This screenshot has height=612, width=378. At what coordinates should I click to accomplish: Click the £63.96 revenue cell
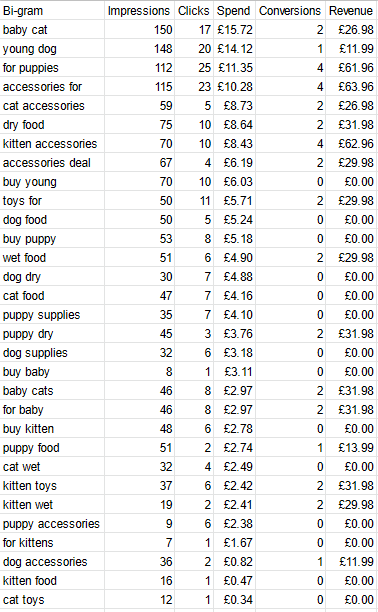(351, 87)
